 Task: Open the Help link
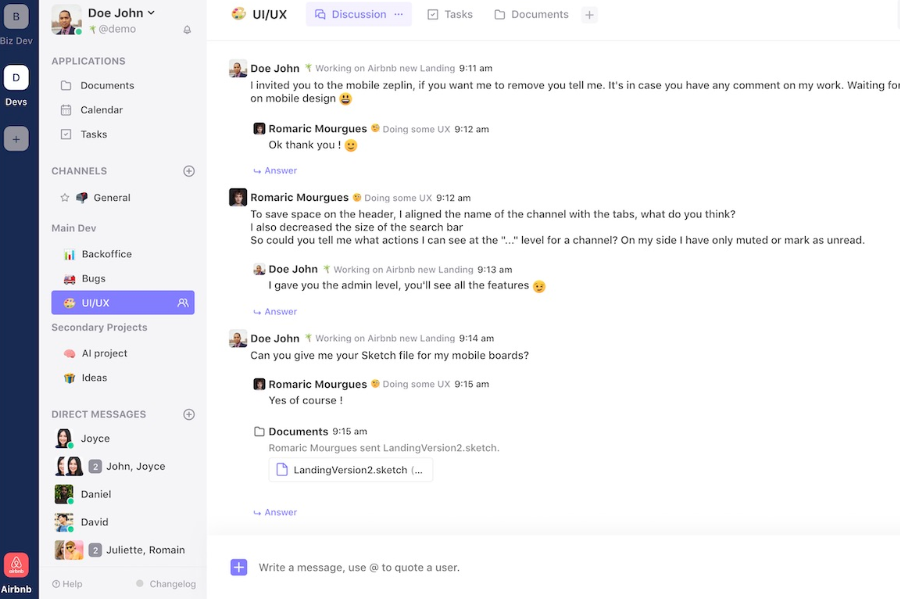coord(67,584)
